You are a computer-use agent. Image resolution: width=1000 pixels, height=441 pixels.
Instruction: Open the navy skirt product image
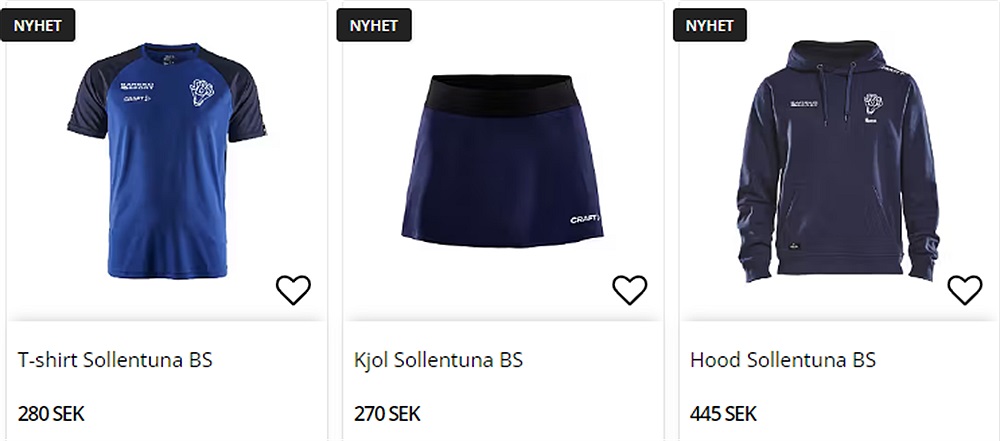503,161
